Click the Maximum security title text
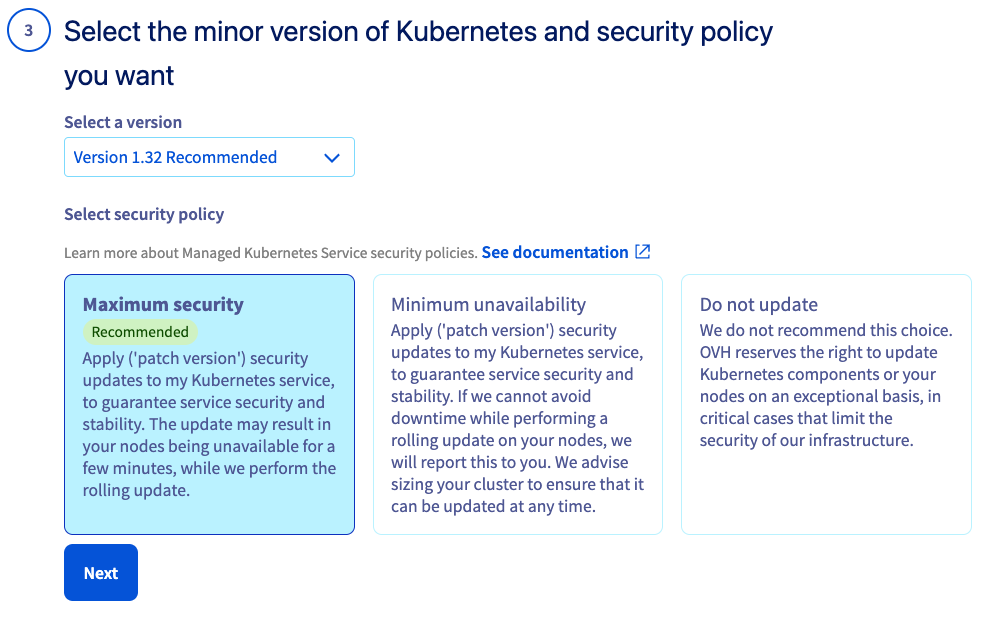Image resolution: width=987 pixels, height=619 pixels. point(163,304)
